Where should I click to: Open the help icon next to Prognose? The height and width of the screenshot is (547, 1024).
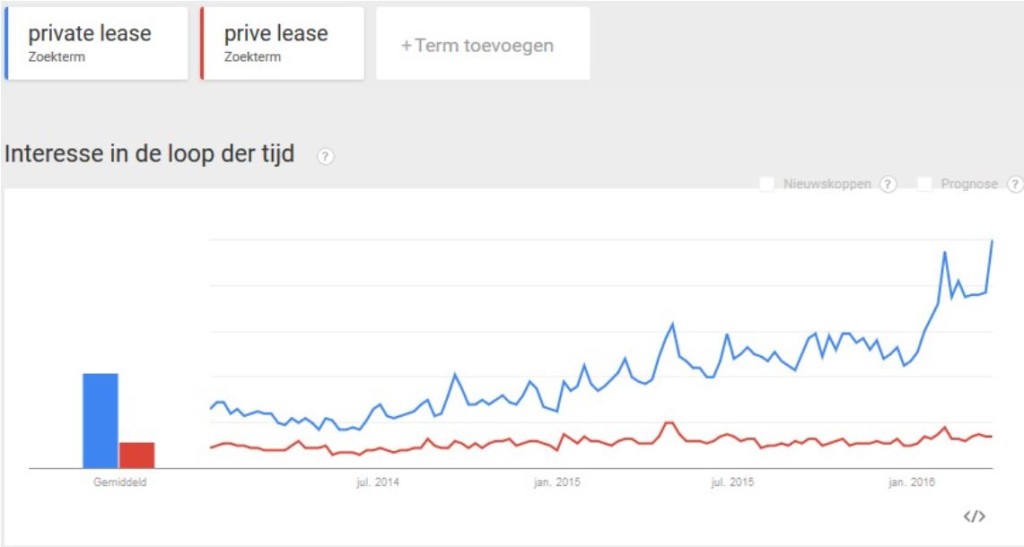pos(1015,184)
